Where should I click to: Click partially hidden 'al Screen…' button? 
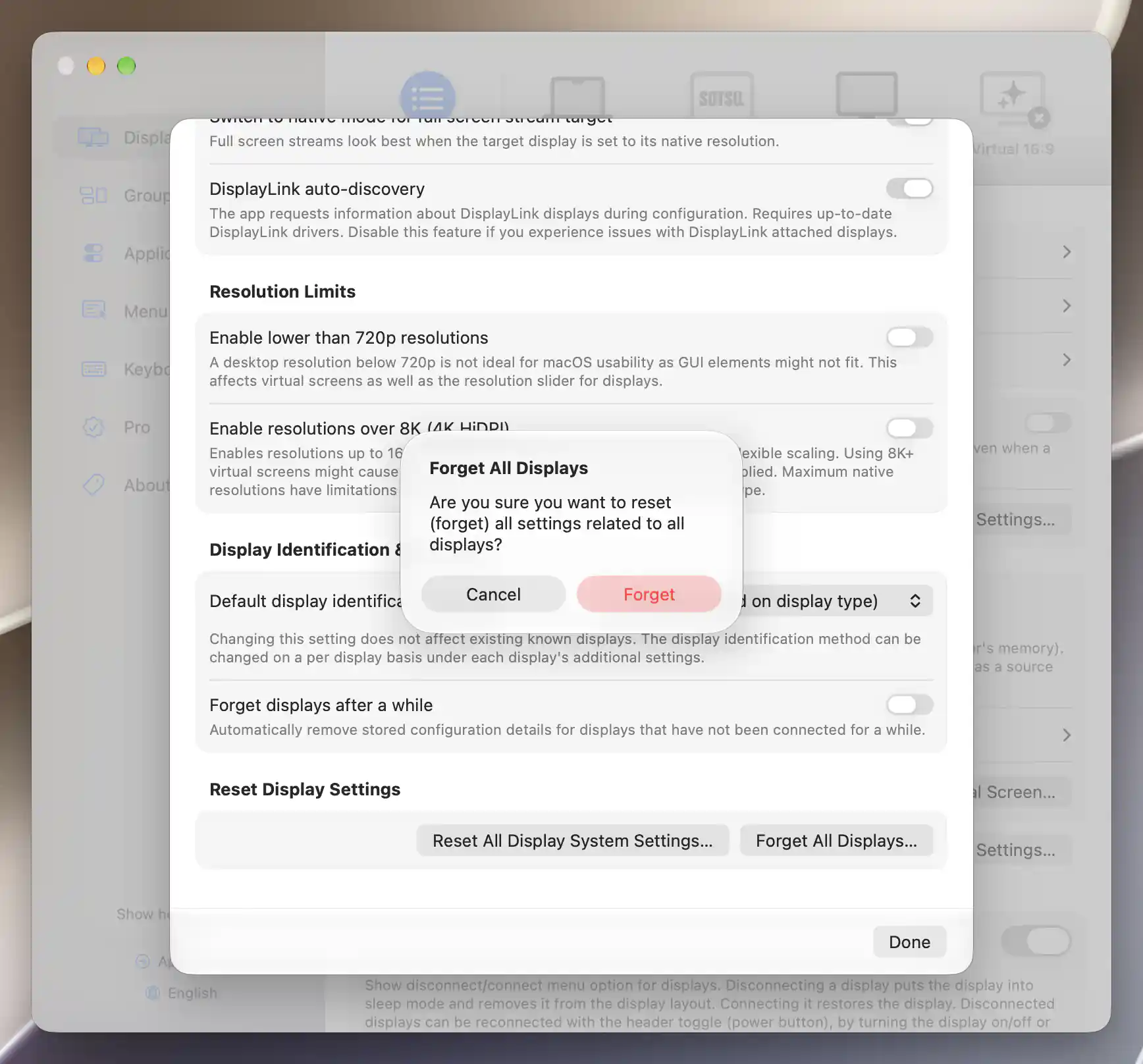[x=1022, y=792]
